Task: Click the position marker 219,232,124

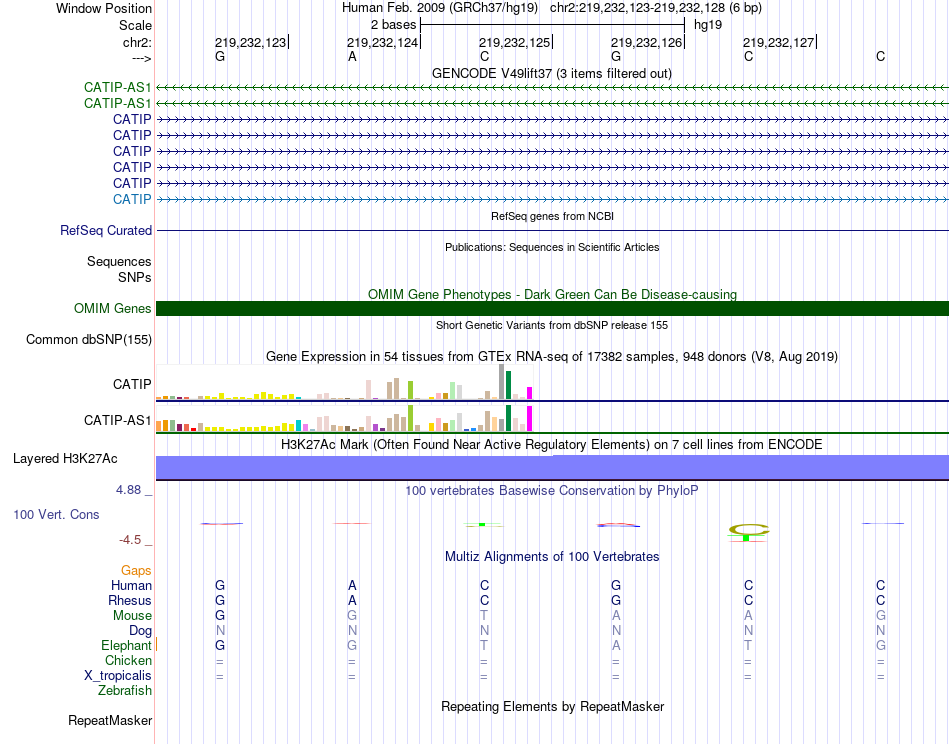Action: pos(382,42)
